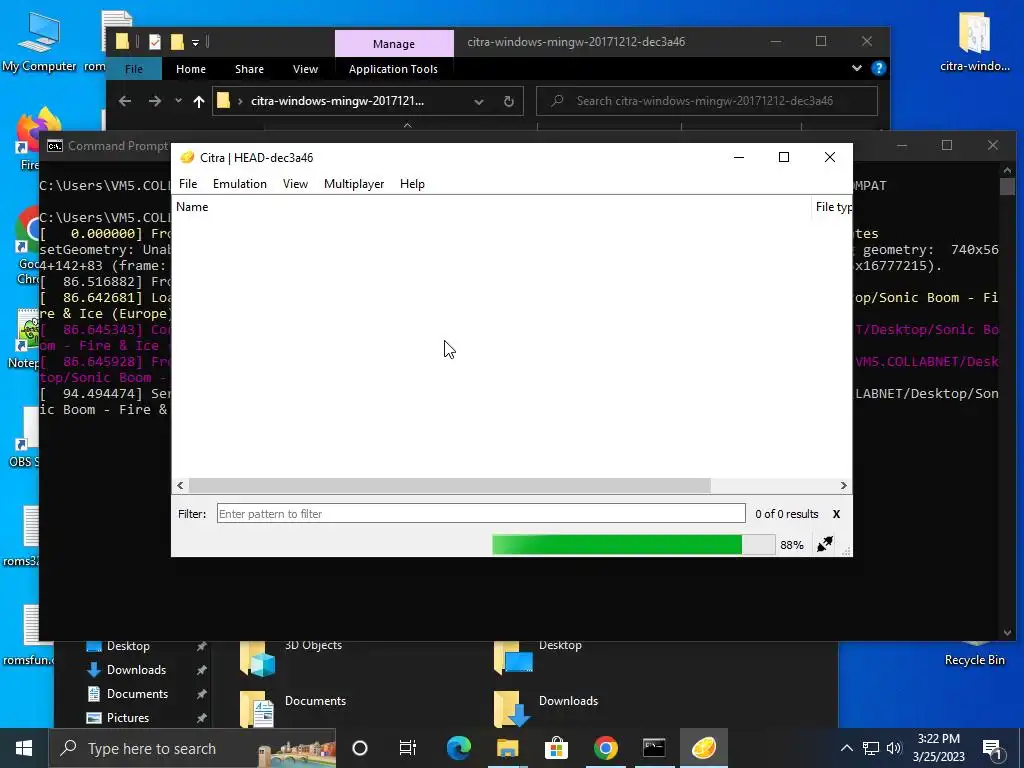Screen dimensions: 1024x768
Task: Select the Documents folder in Explorer's main pane
Action: (x=293, y=709)
